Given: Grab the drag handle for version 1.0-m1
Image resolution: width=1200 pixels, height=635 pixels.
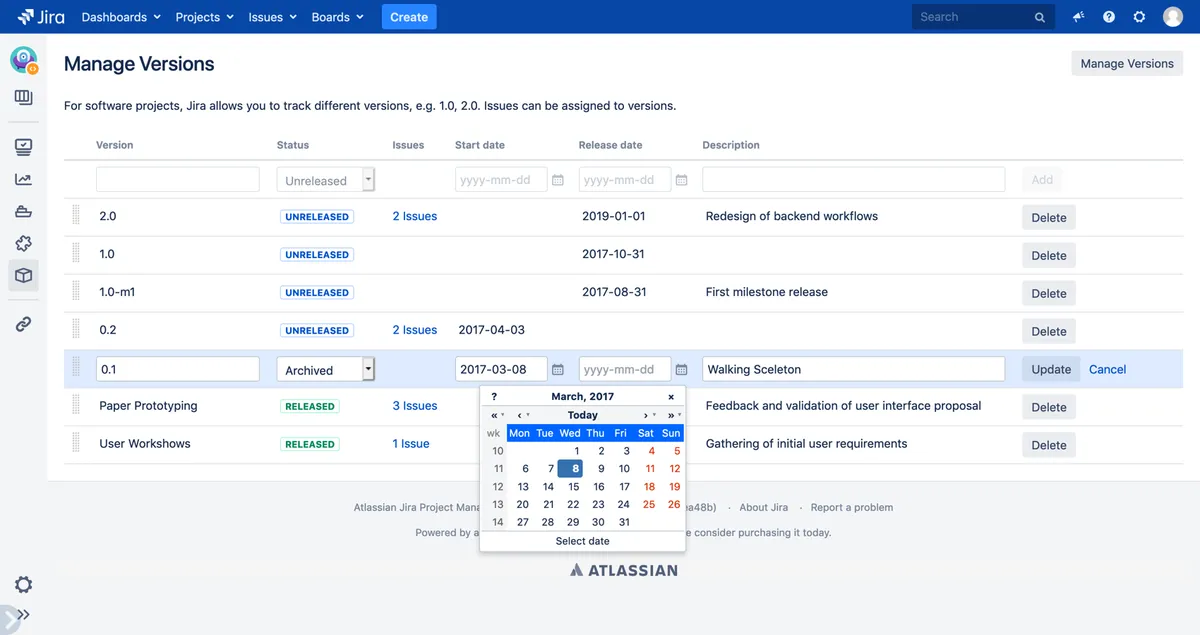Looking at the screenshot, I should pyautogui.click(x=75, y=292).
